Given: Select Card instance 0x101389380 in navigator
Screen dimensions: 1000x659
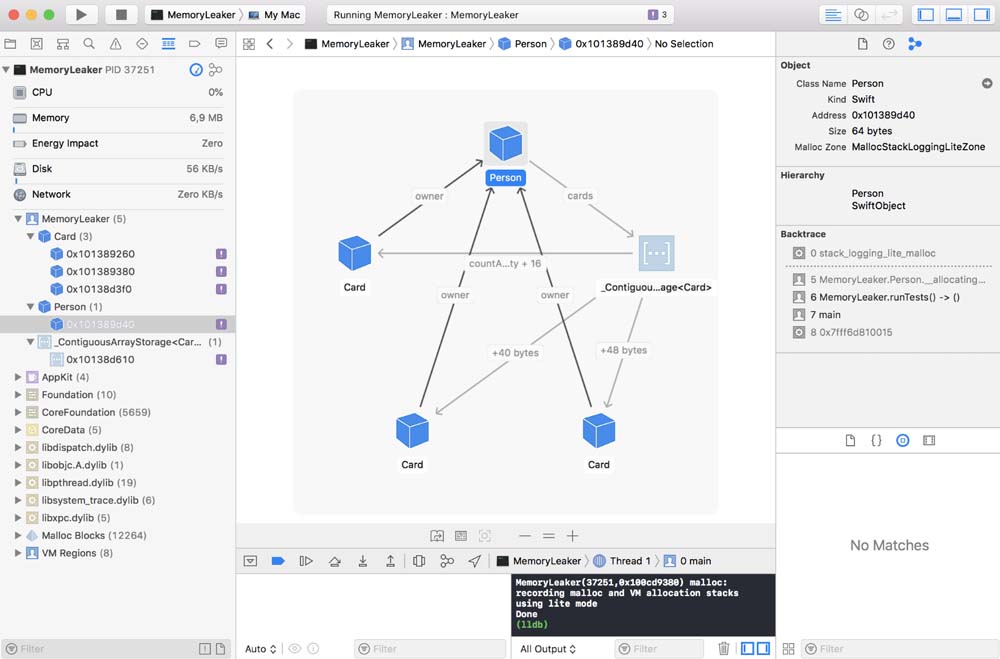Looking at the screenshot, I should click(x=100, y=272).
